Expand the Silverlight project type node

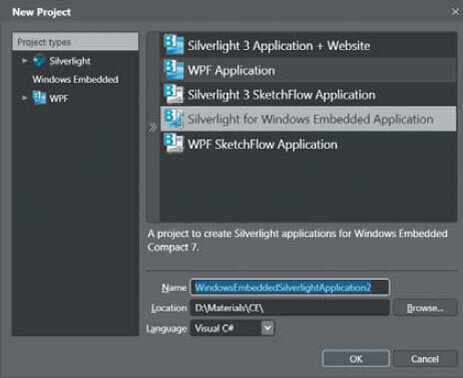pos(24,61)
